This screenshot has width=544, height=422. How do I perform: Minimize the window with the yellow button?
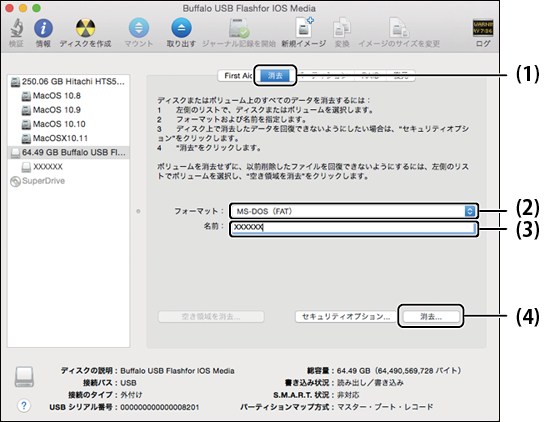pos(23,8)
